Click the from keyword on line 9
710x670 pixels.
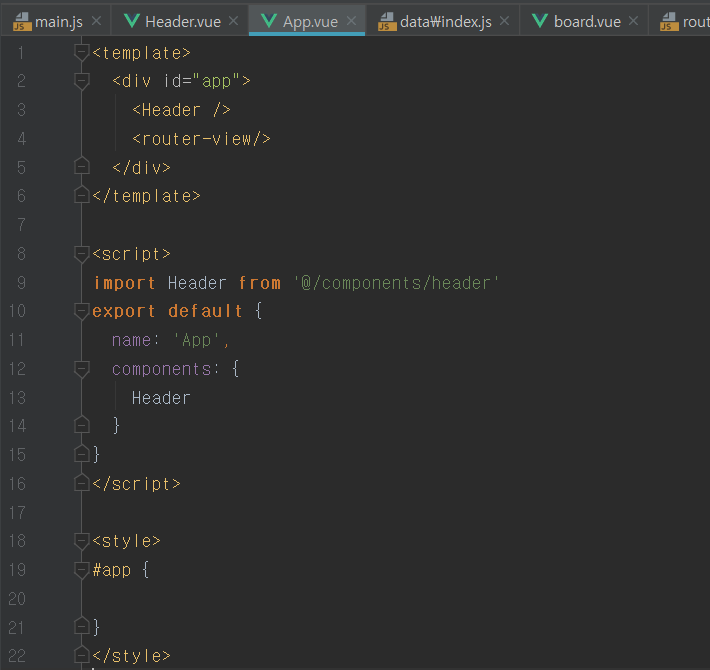(260, 283)
